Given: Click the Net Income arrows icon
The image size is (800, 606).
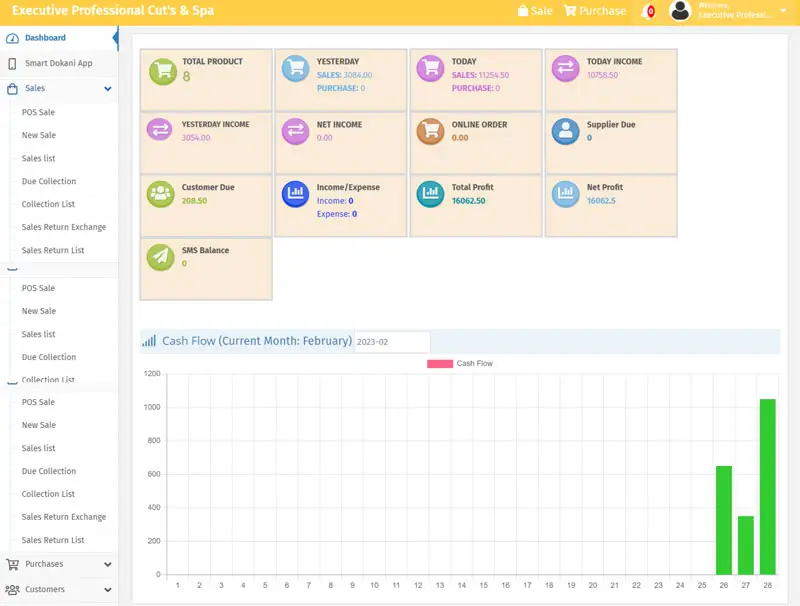Looking at the screenshot, I should click(x=296, y=132).
